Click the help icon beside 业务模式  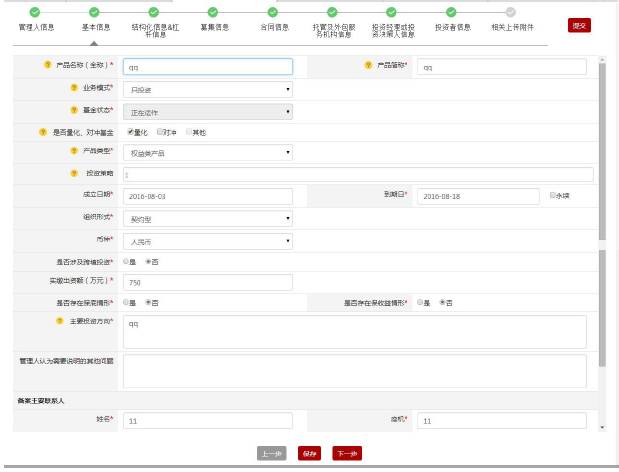pos(74,87)
